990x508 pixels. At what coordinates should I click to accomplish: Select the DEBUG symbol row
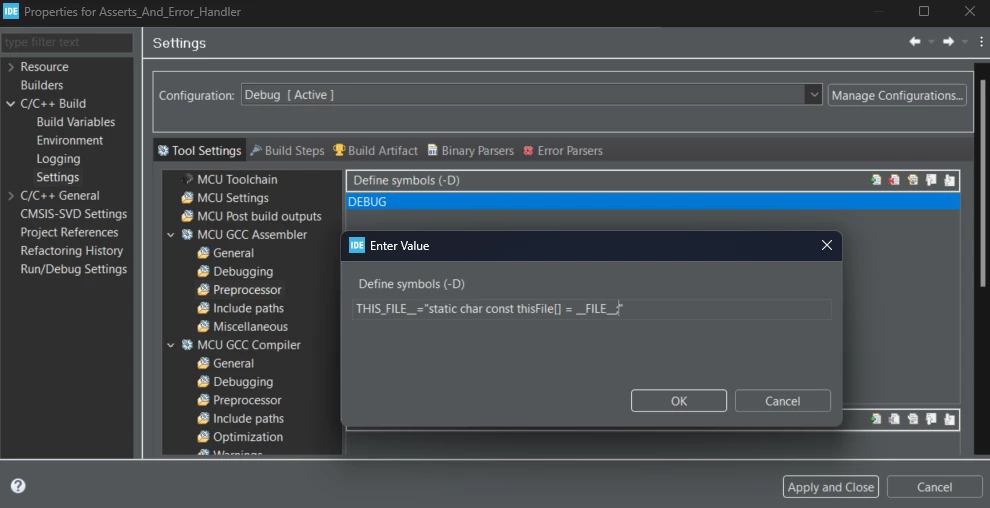pos(653,202)
